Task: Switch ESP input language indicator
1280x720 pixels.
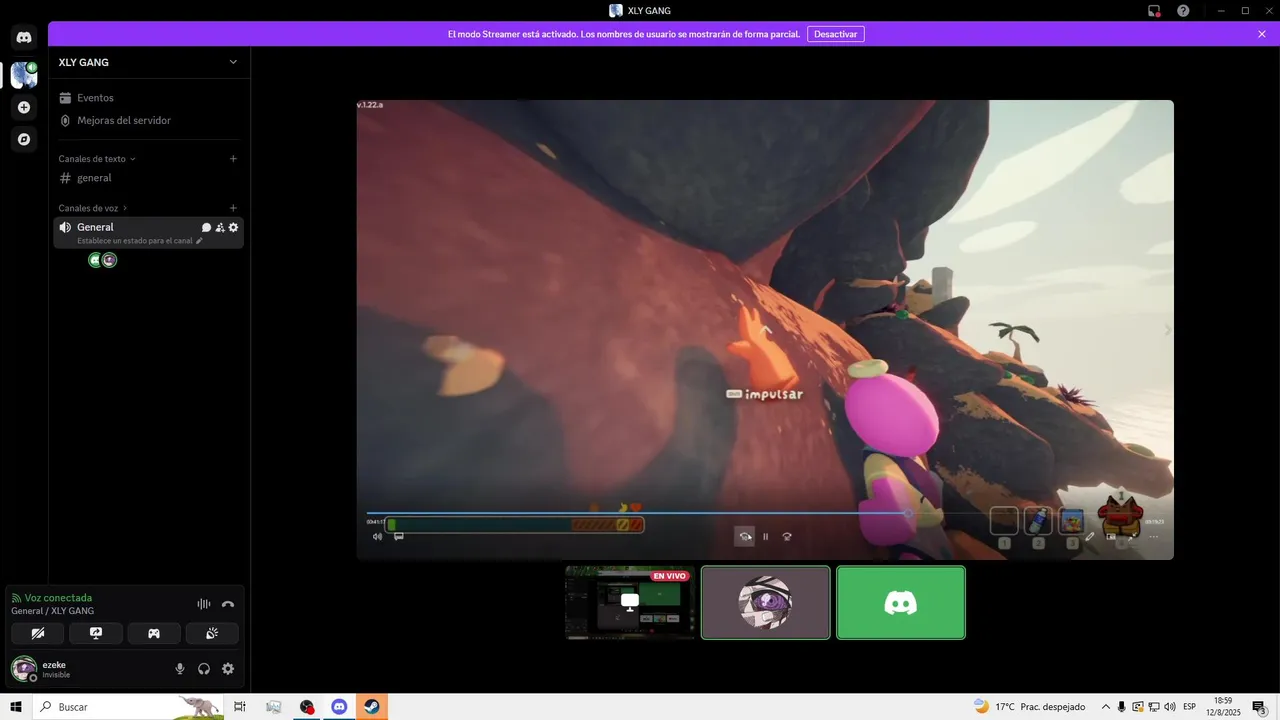Action: [1190, 707]
